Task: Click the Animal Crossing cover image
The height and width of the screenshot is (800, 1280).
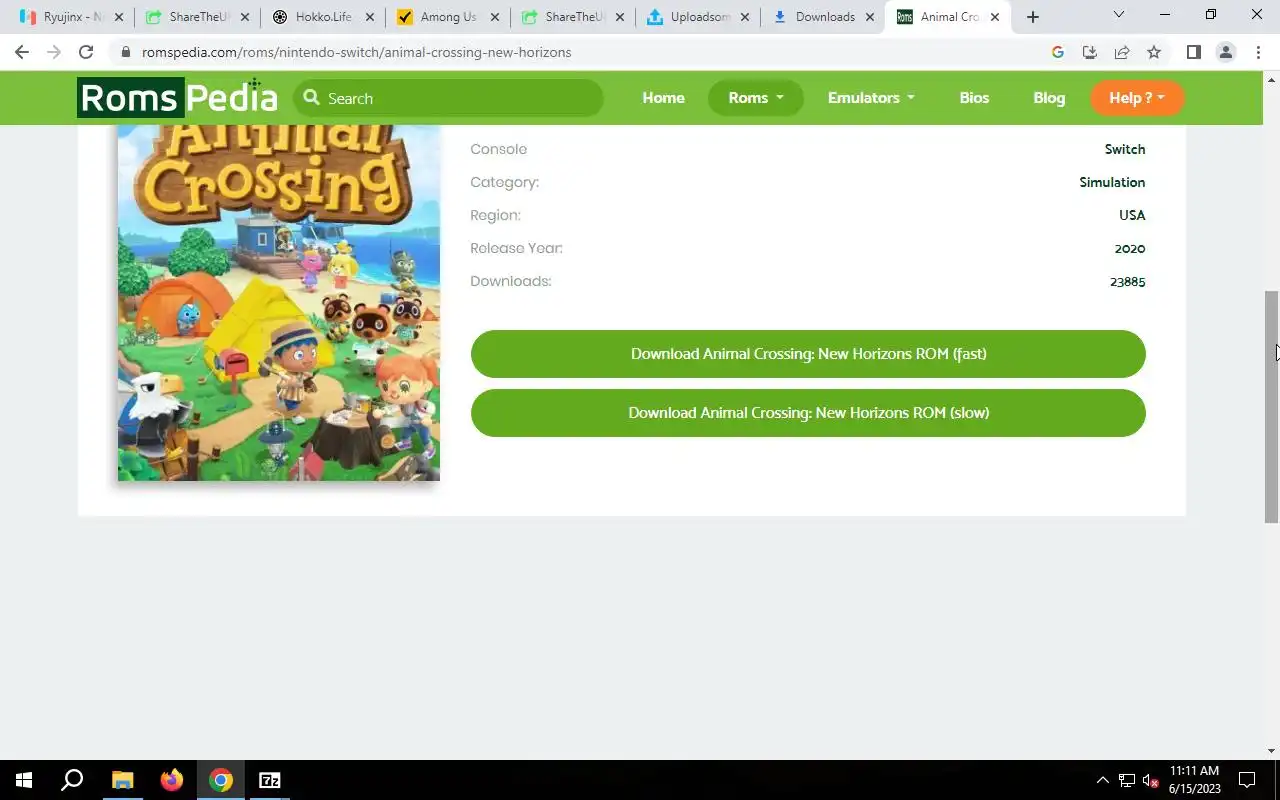Action: [279, 303]
